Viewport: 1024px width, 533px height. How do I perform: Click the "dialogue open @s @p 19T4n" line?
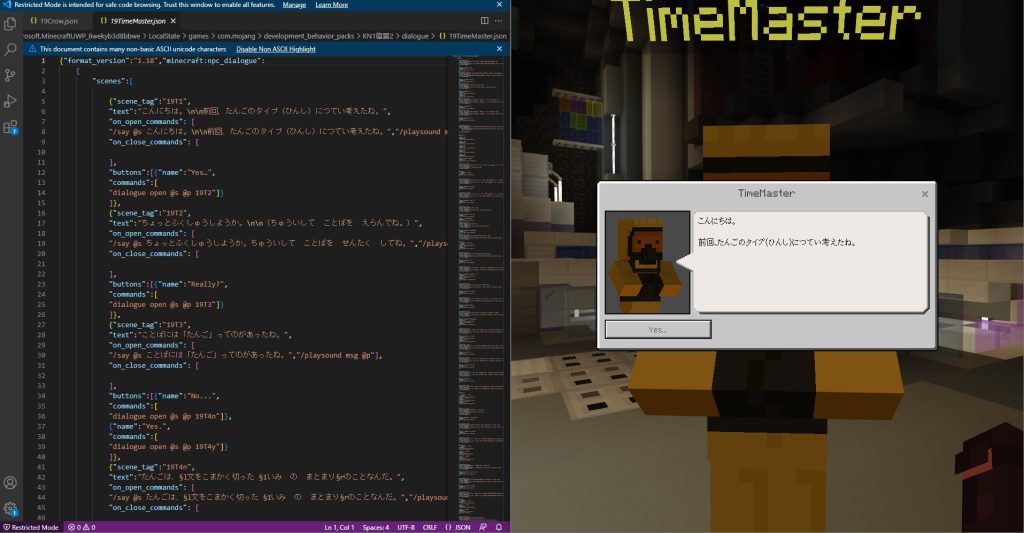tap(170, 416)
